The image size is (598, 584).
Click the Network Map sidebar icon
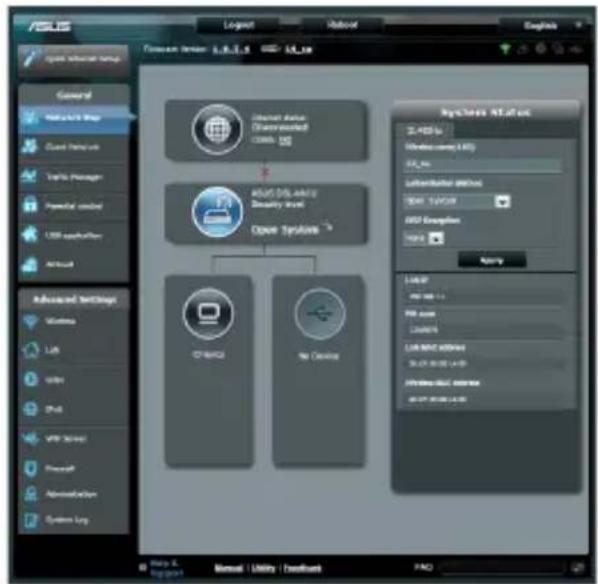coord(30,117)
